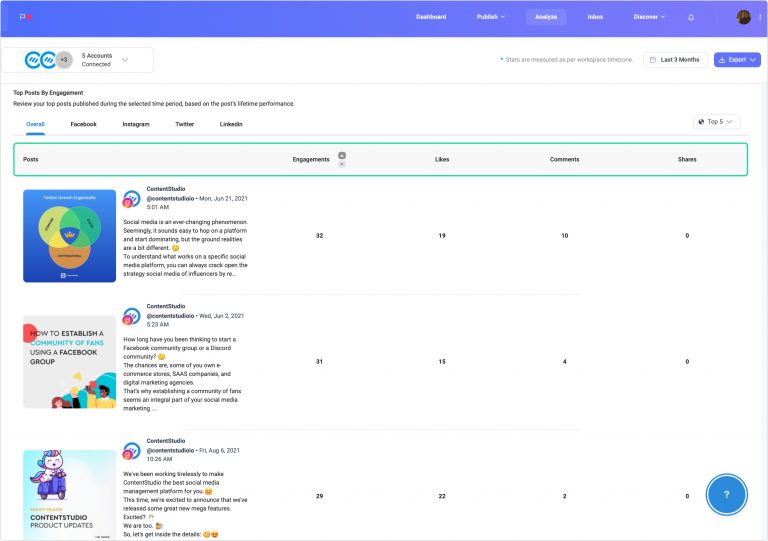Click the profile icon of the Jun 2 post

coord(131,316)
